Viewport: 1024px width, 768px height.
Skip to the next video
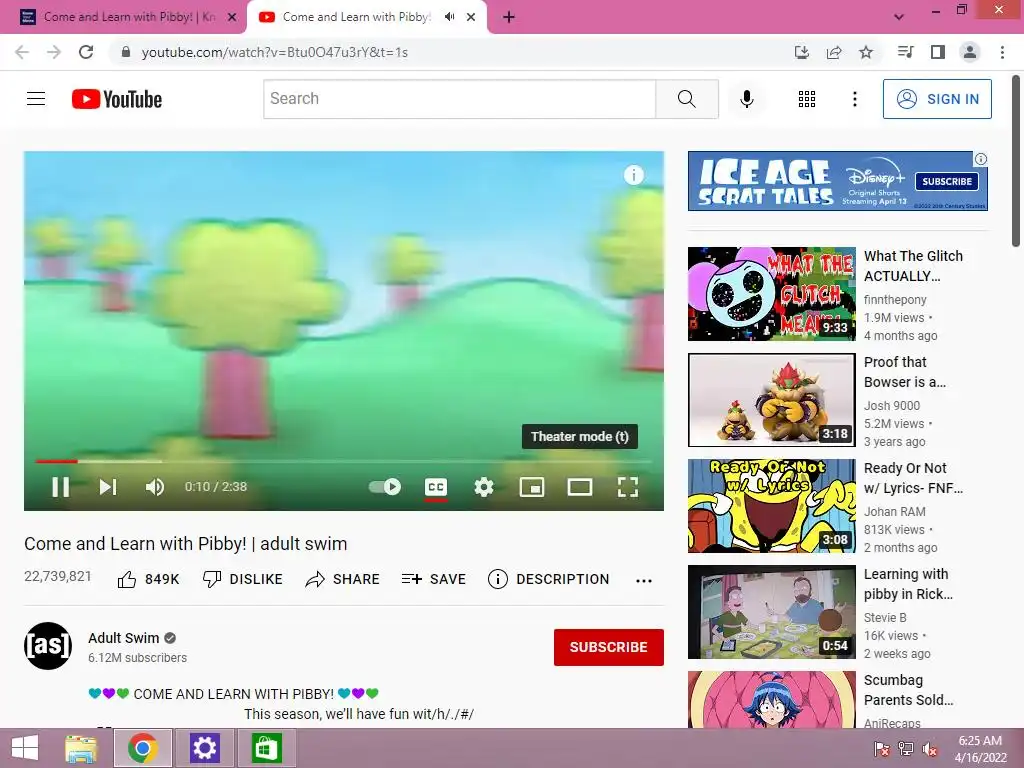pyautogui.click(x=108, y=487)
